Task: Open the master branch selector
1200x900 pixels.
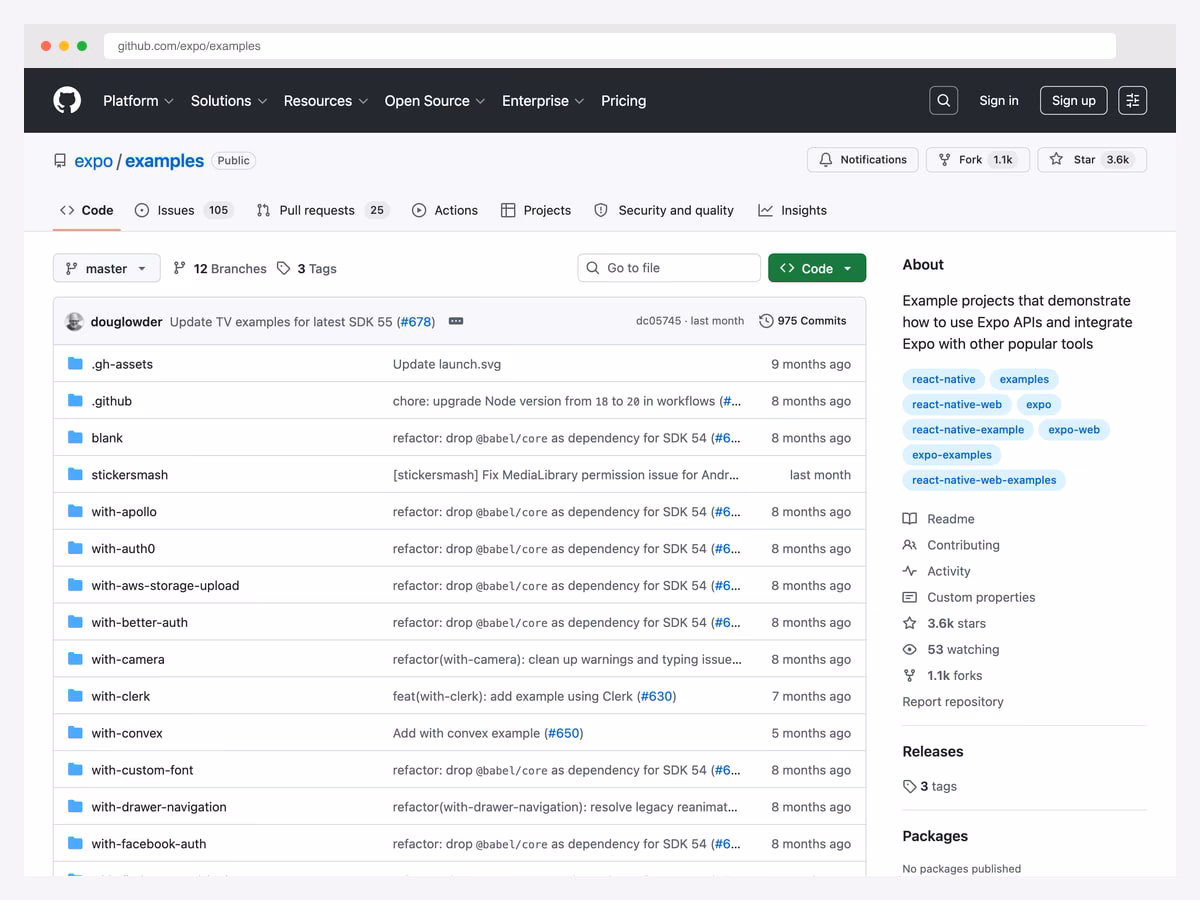Action: coord(106,268)
